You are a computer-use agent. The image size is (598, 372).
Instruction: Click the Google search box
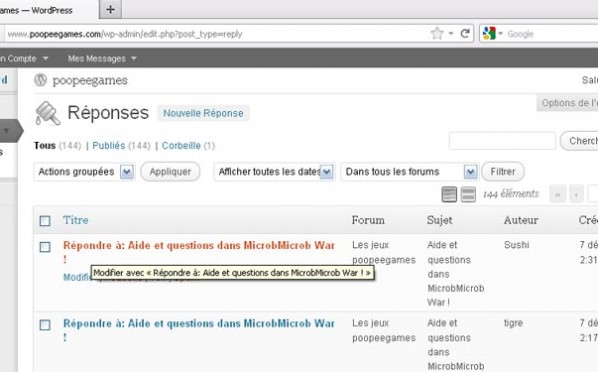coord(552,34)
